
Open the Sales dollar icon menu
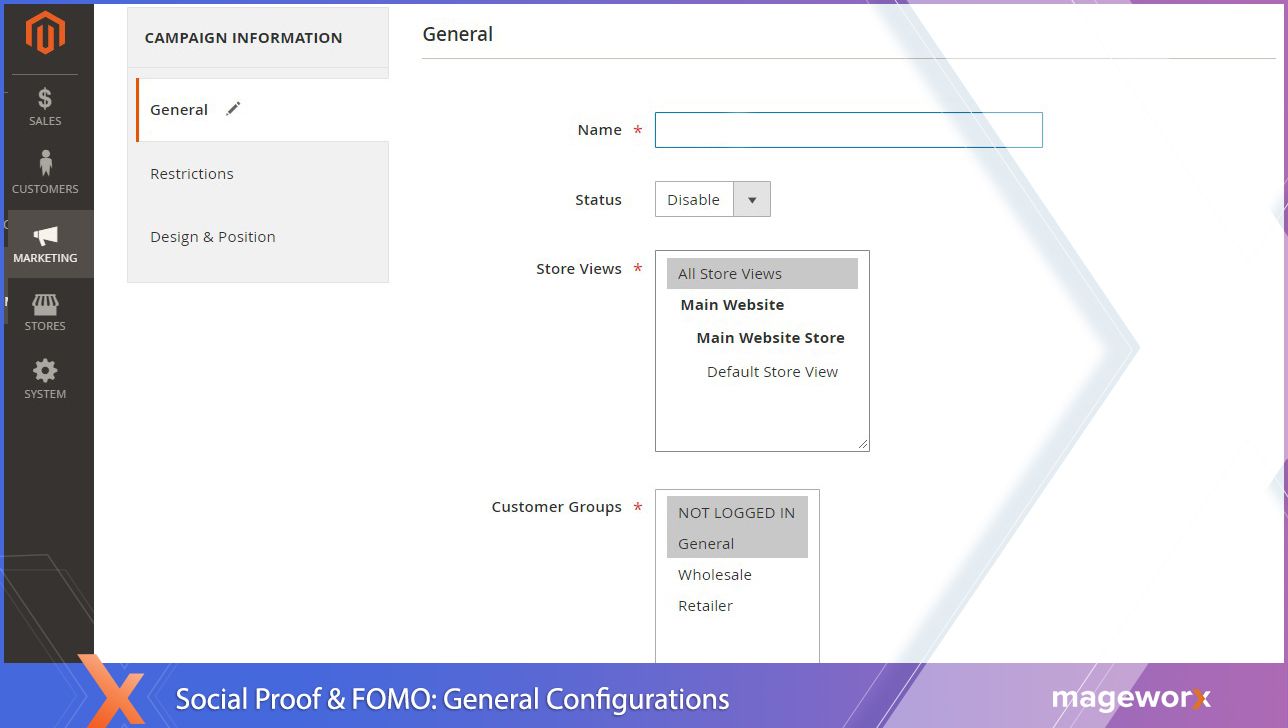(x=45, y=106)
